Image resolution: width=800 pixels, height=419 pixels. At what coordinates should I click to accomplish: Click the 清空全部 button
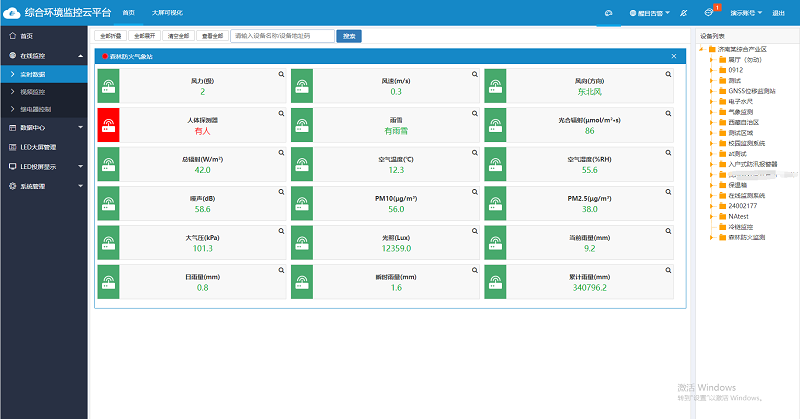click(x=179, y=36)
